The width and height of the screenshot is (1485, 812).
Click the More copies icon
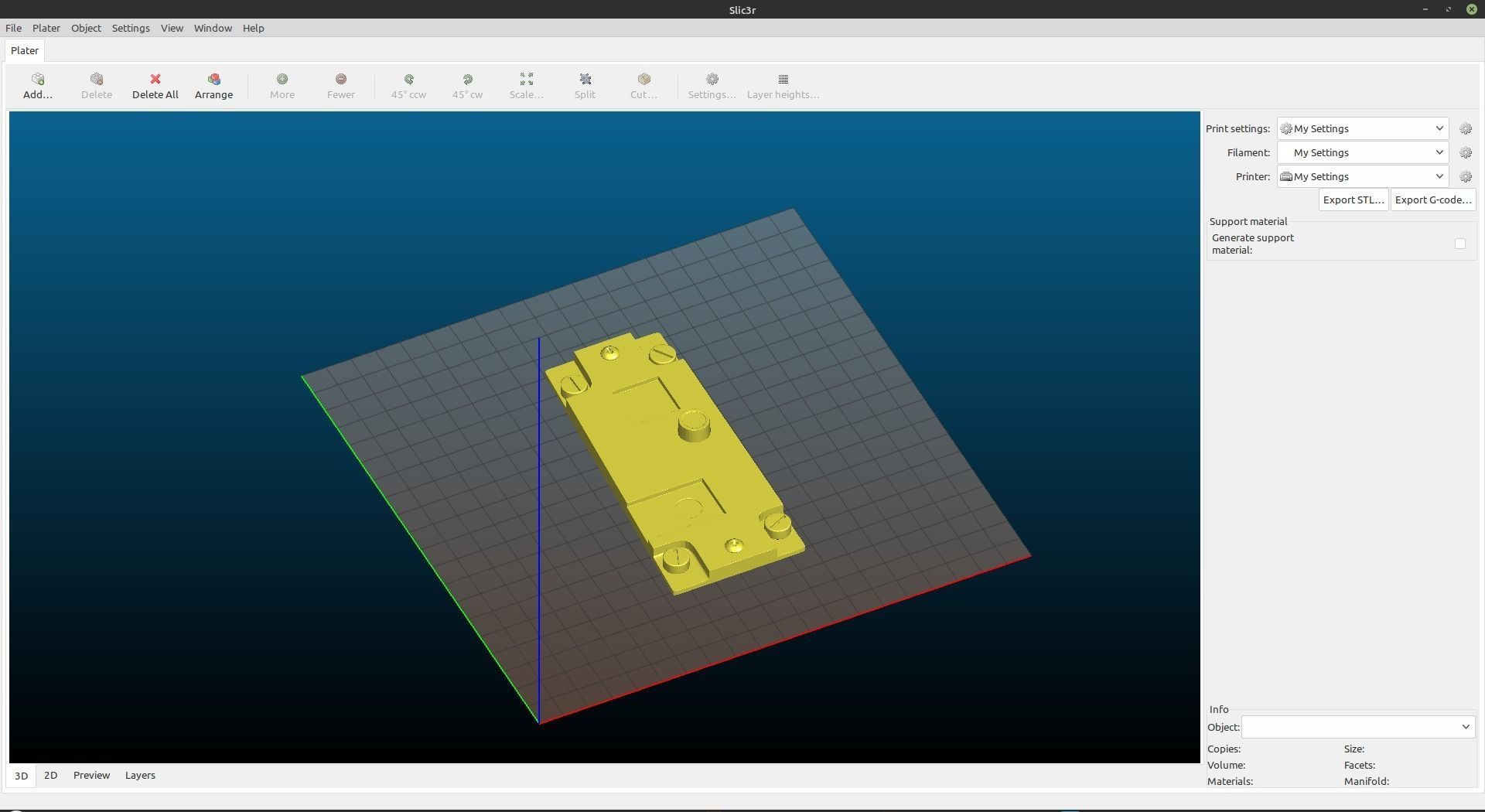[x=282, y=80]
